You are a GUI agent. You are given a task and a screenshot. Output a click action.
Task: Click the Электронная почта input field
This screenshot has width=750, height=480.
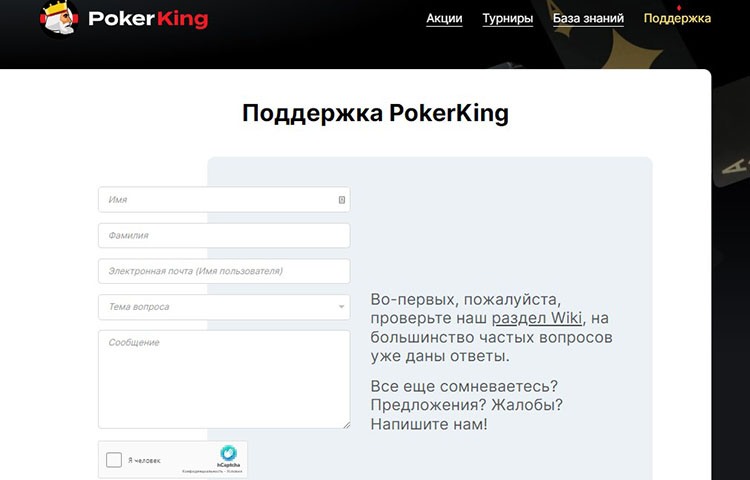224,271
